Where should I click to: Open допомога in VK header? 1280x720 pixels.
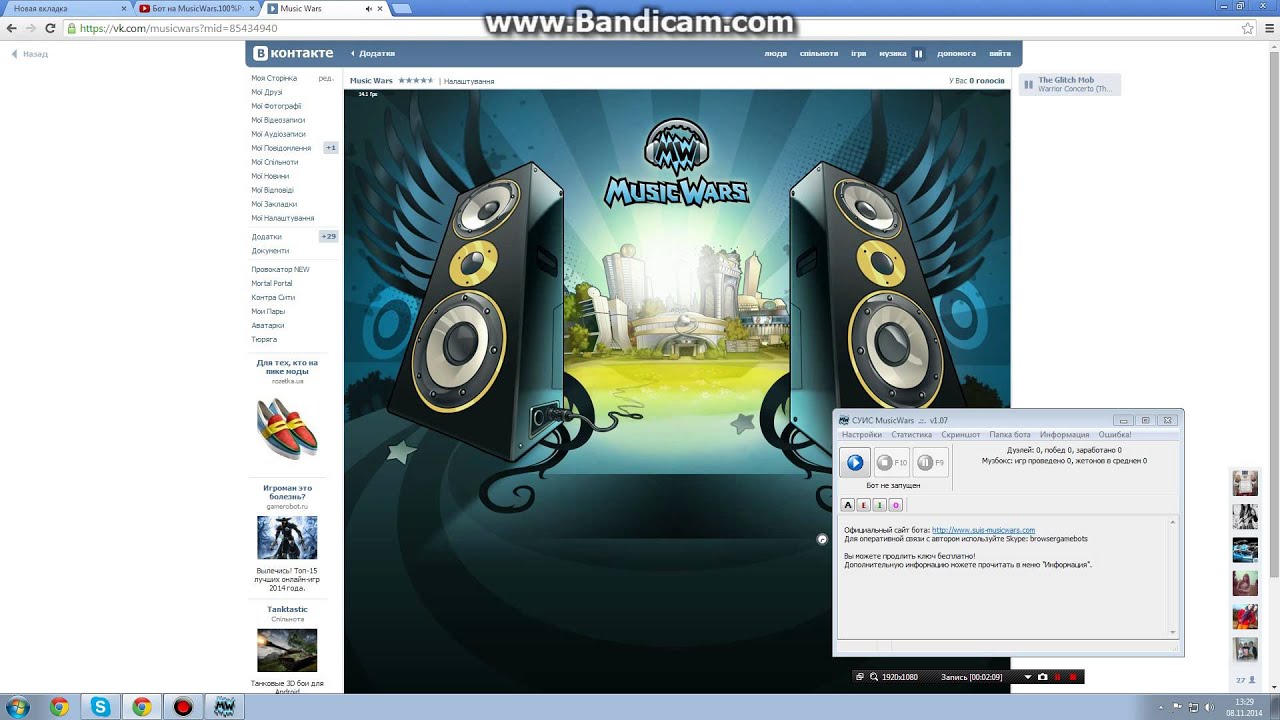point(957,54)
